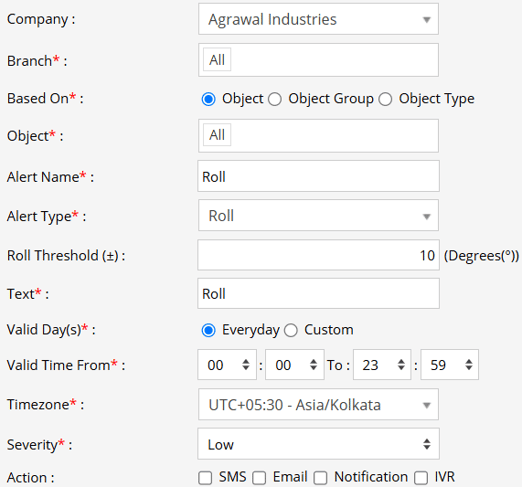
Task: Enable the SMS action checkbox
Action: 205,478
